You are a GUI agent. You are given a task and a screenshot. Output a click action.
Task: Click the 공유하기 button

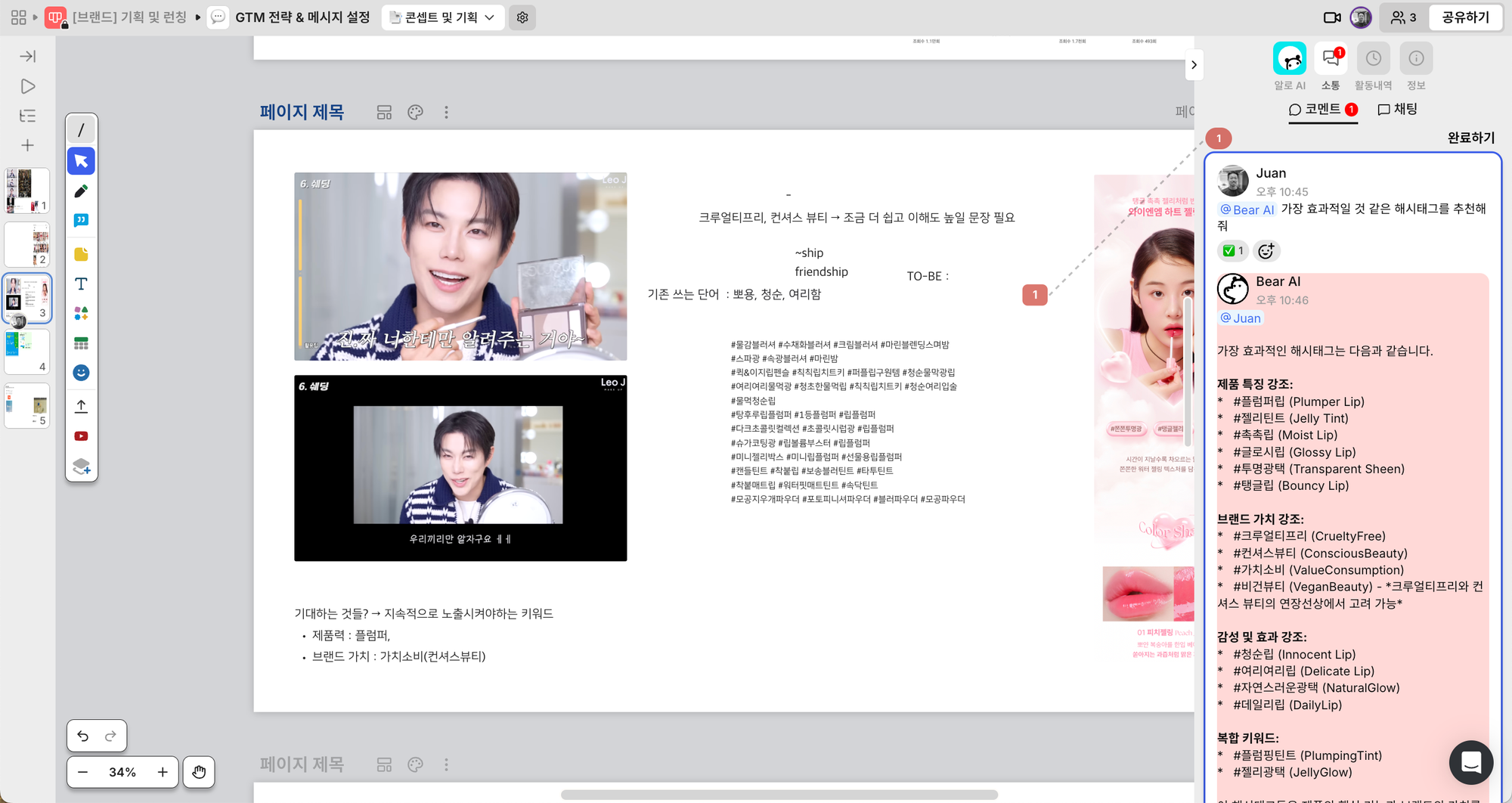pos(1465,17)
